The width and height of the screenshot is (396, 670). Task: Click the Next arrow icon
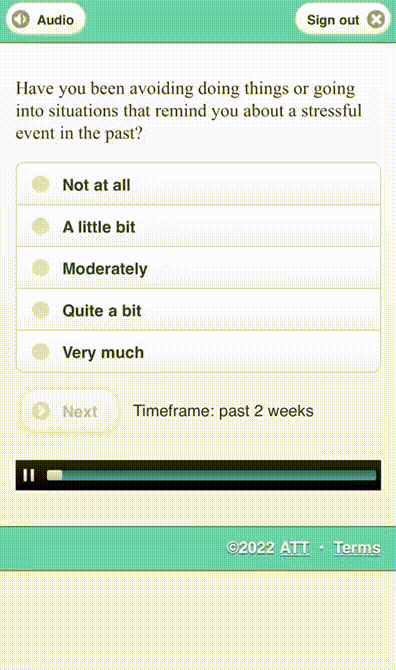(41, 411)
